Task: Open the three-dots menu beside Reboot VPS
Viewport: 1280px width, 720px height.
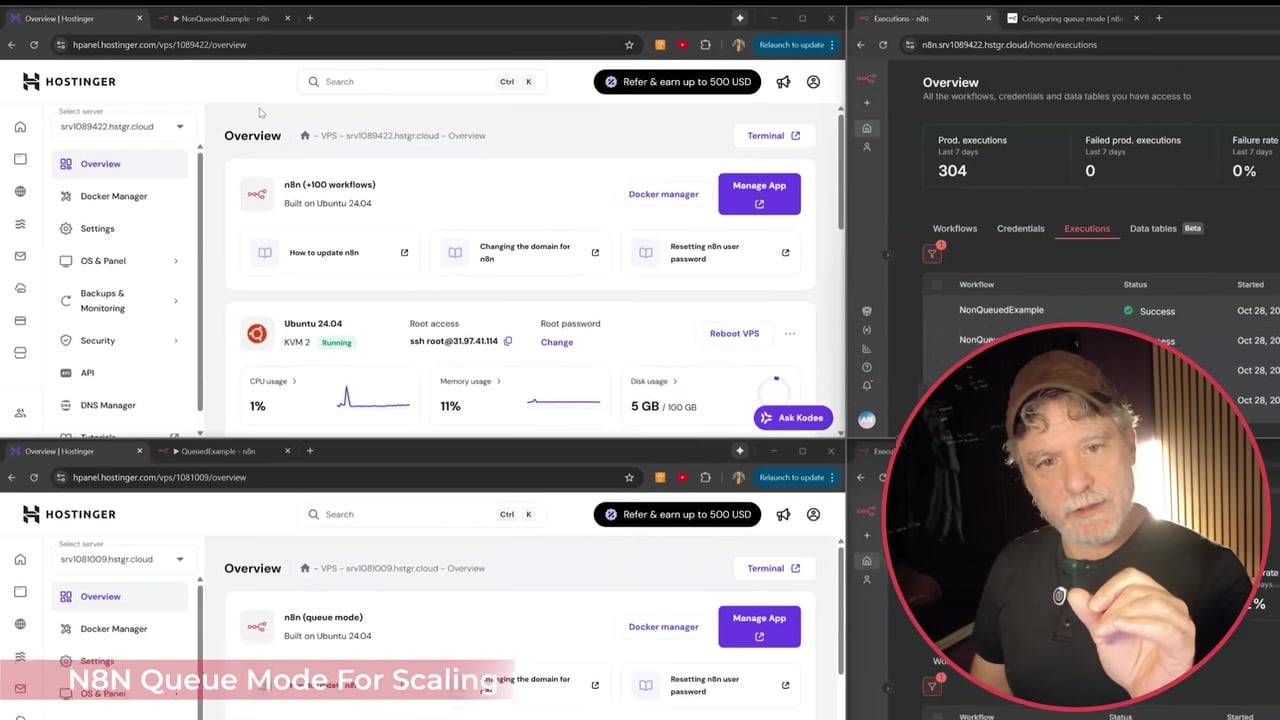Action: pos(790,334)
